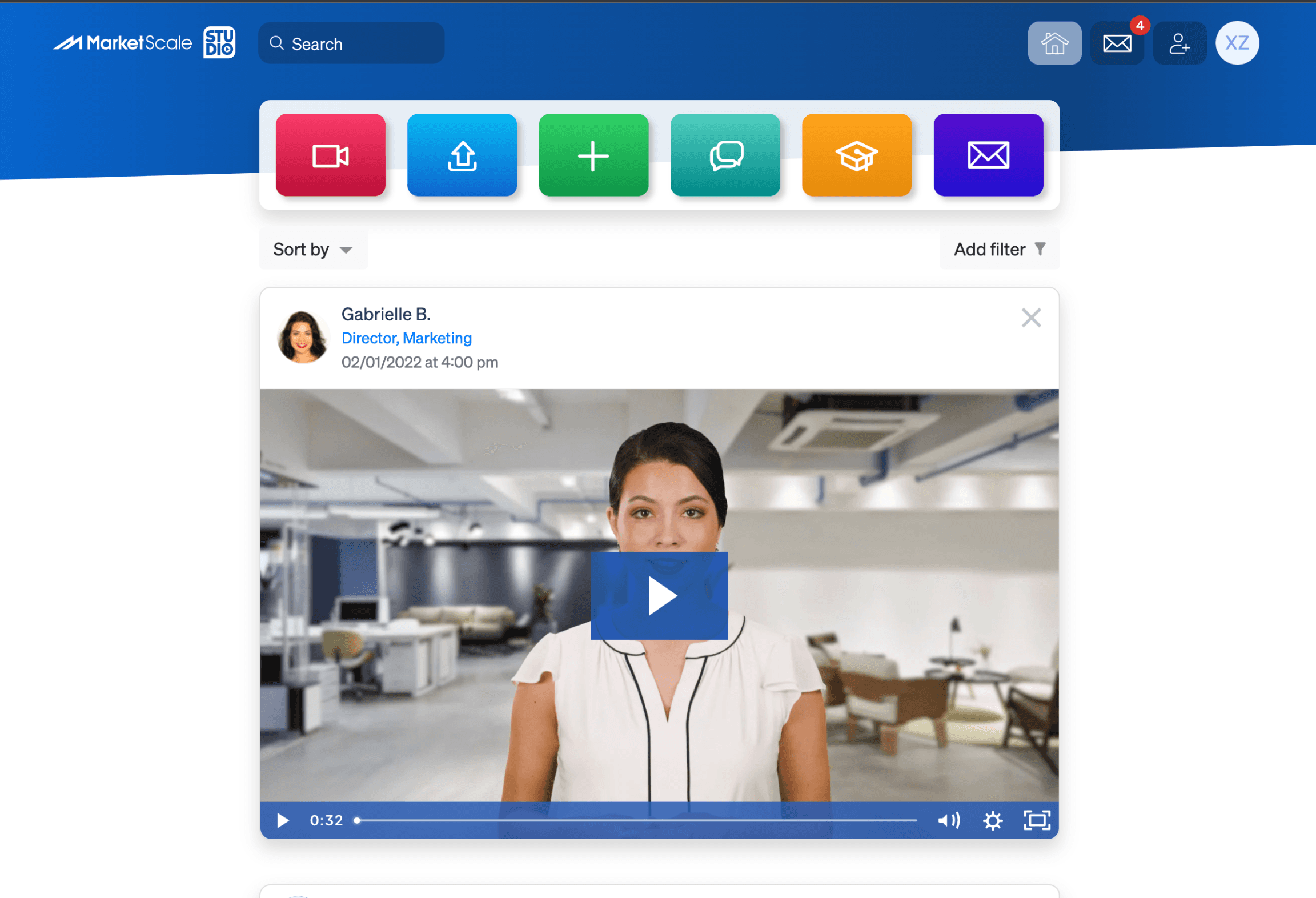Mute the video with volume icon

coord(949,820)
